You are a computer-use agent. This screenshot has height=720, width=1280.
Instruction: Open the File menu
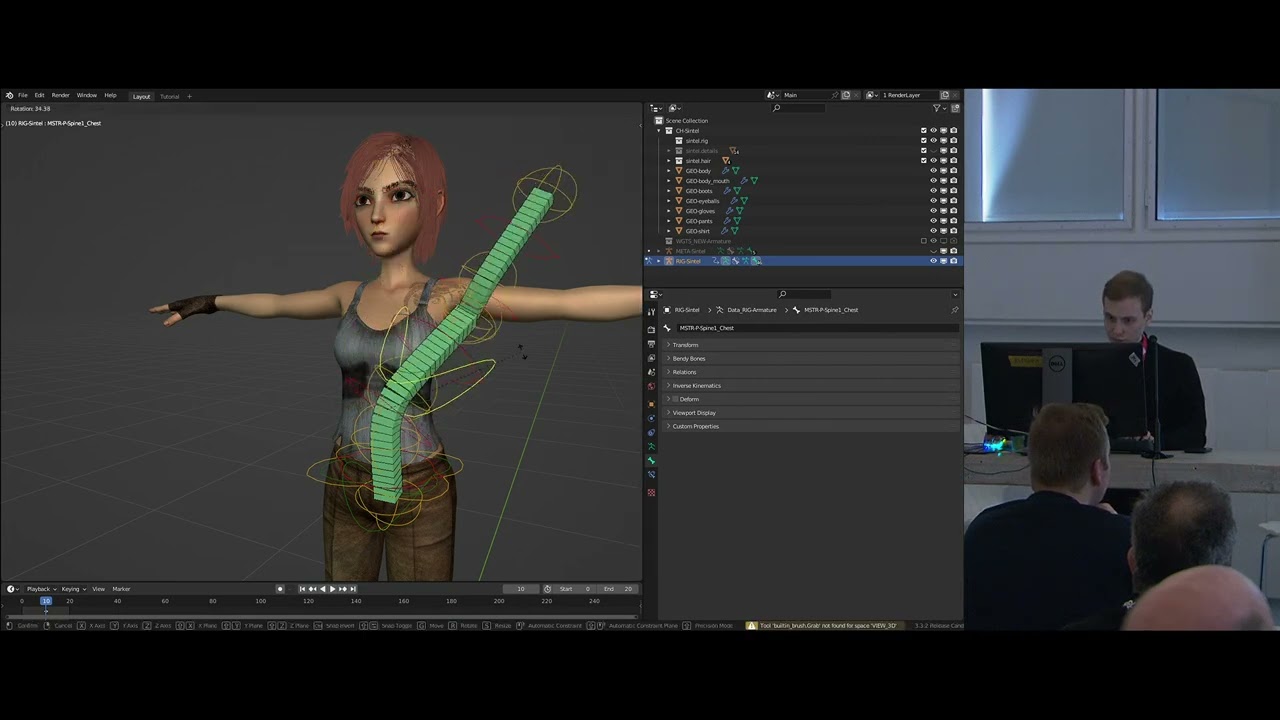23,96
